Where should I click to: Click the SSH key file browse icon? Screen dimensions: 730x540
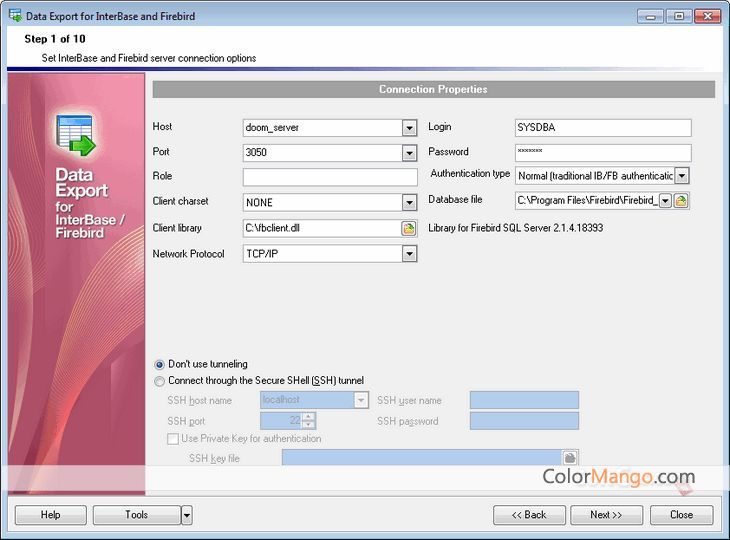tap(570, 458)
